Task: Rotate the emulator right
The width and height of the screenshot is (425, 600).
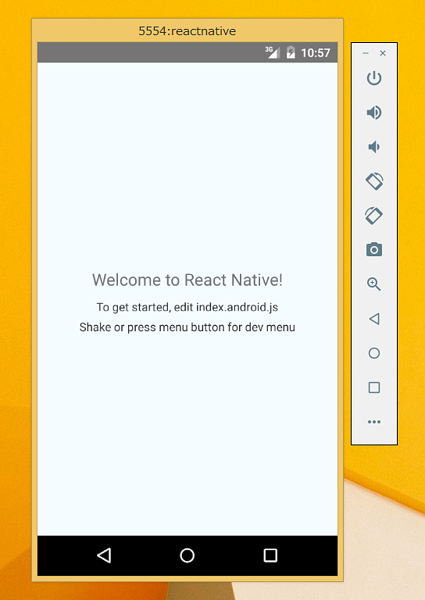Action: (x=374, y=215)
